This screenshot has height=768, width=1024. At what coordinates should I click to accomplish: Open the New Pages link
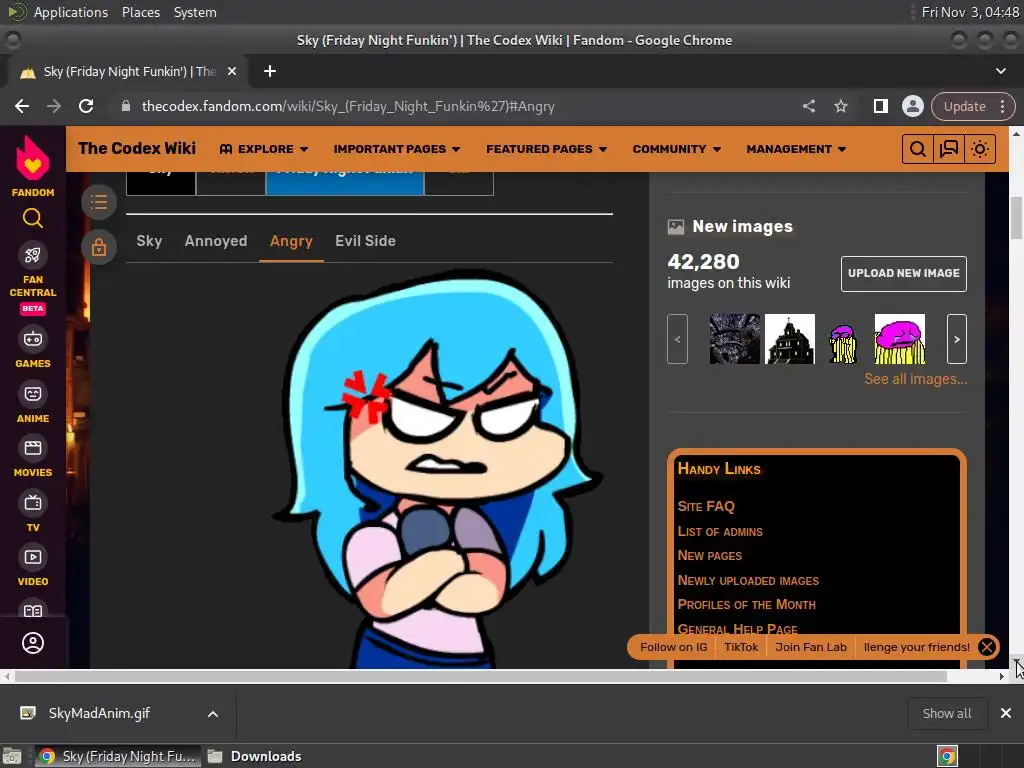(709, 556)
